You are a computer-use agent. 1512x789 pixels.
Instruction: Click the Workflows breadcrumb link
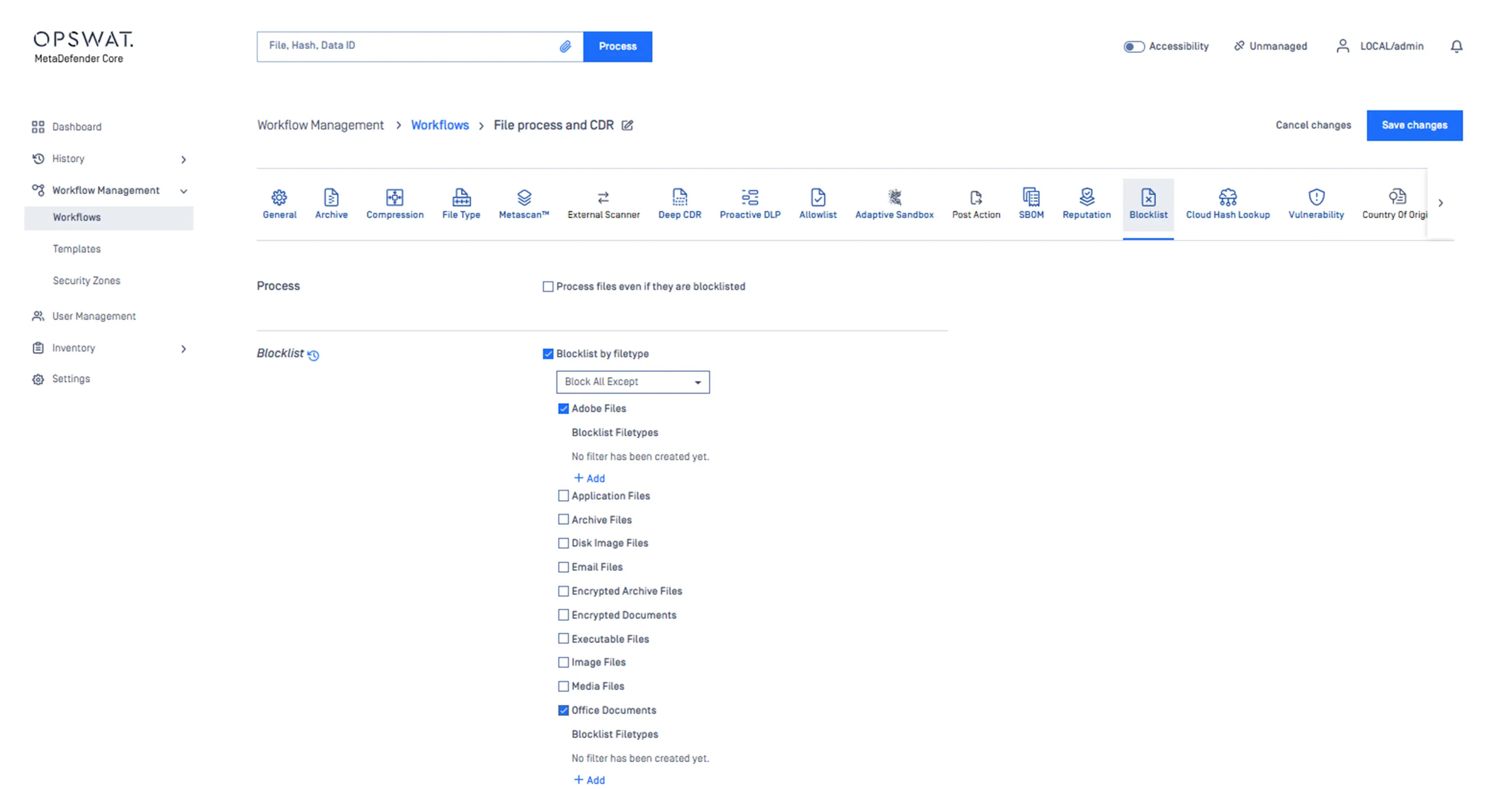point(440,125)
